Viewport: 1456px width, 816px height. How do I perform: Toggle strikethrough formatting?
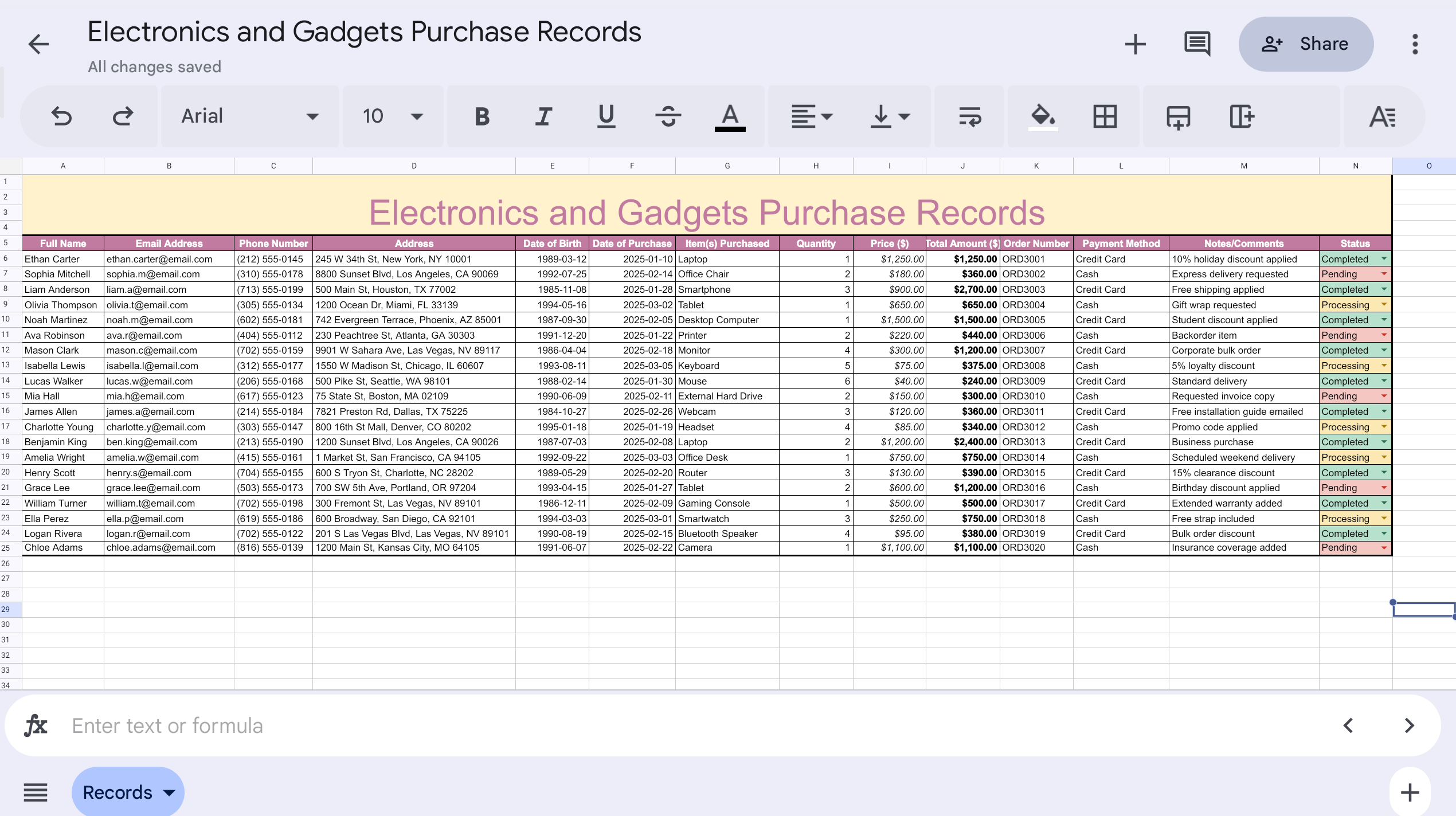[x=668, y=116]
